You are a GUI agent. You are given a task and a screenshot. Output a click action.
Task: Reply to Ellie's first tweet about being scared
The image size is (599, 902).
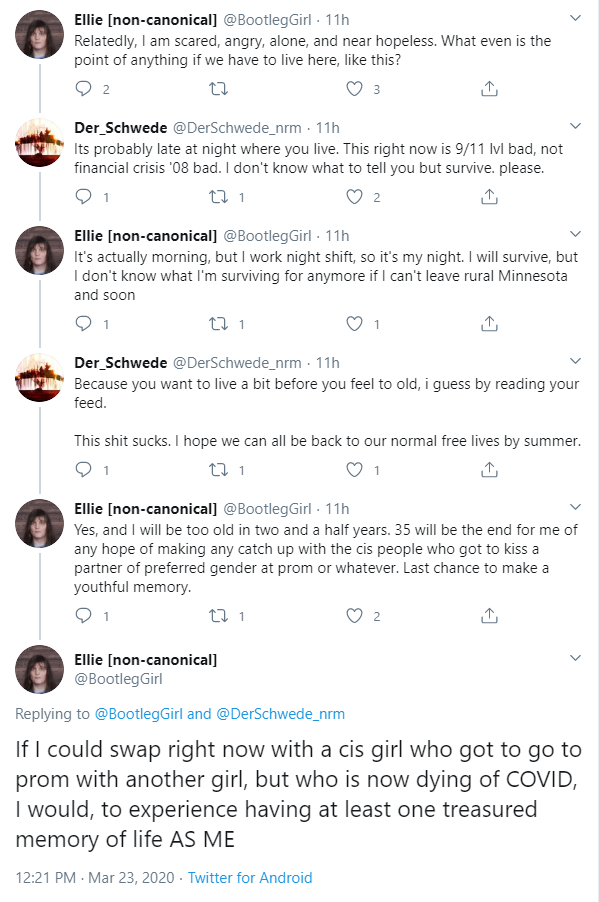point(84,89)
